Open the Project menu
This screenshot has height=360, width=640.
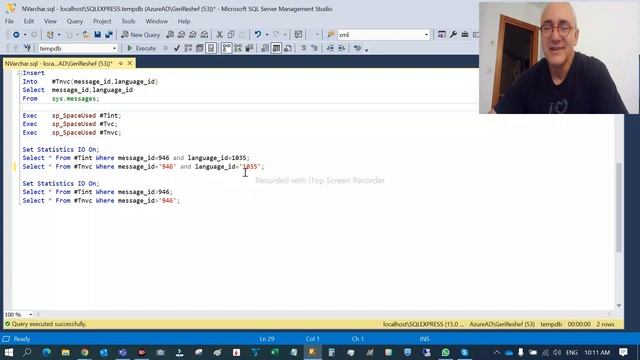pyautogui.click(x=102, y=21)
